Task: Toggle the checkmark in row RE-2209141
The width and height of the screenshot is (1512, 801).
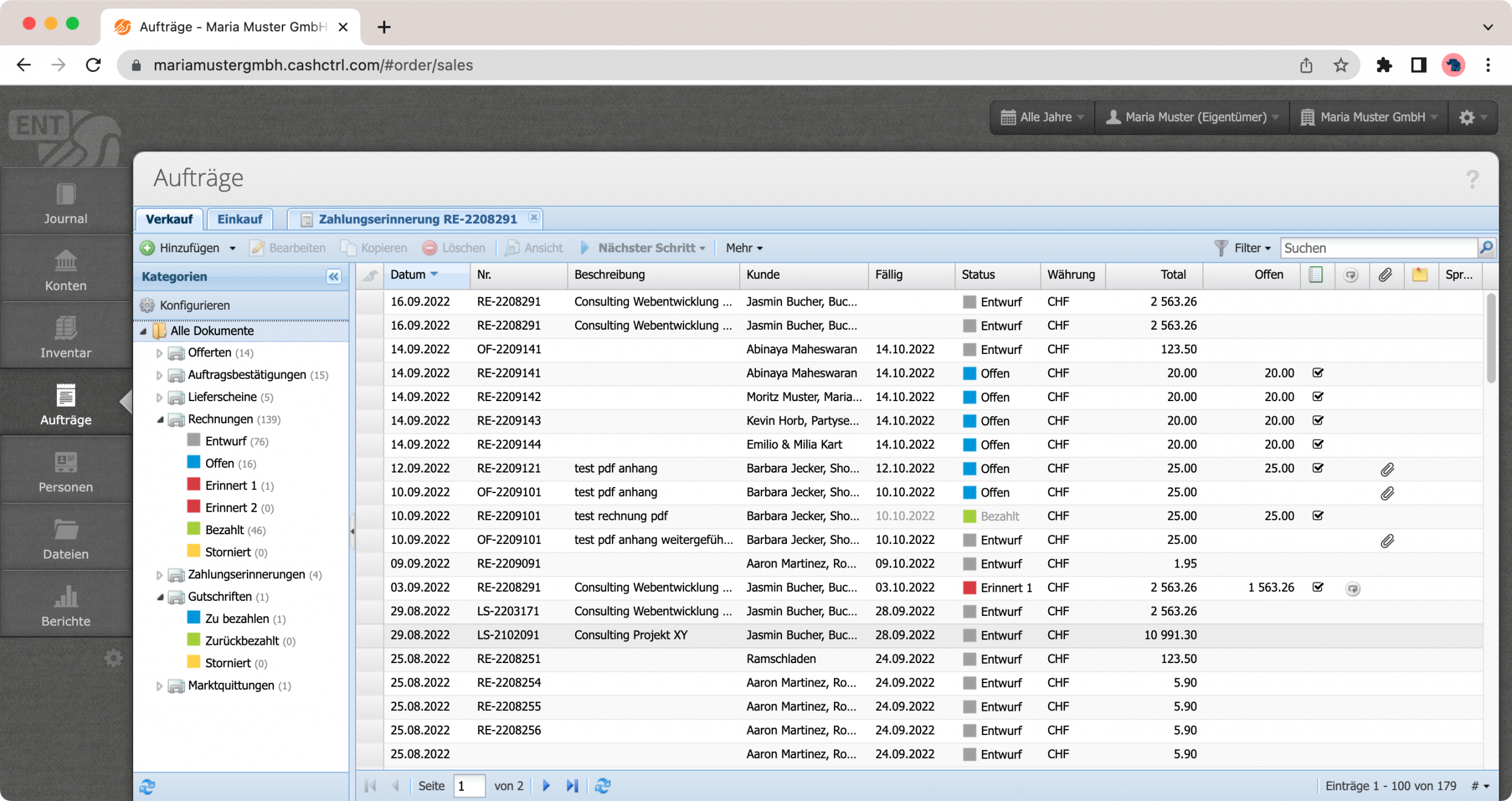Action: pos(1318,373)
